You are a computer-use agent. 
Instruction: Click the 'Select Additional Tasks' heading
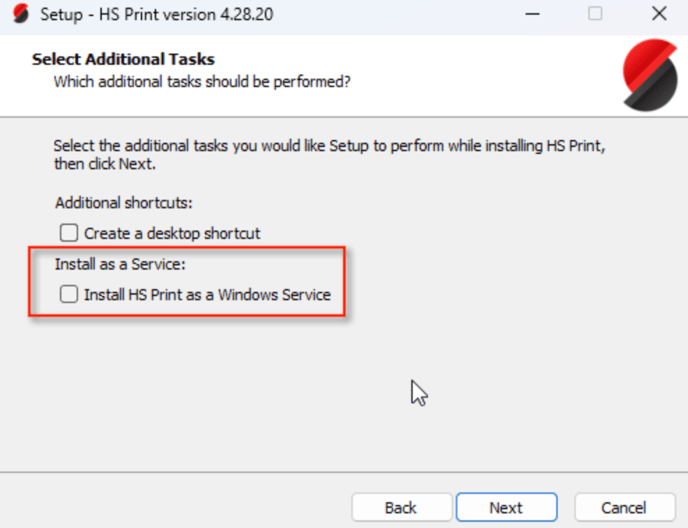[x=123, y=59]
